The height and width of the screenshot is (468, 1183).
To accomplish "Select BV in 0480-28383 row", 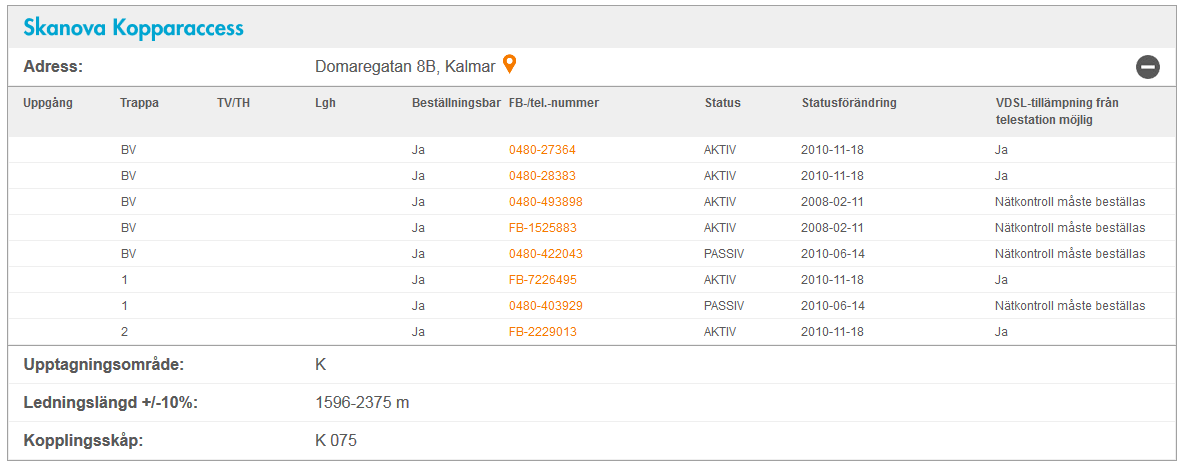I will [x=128, y=176].
